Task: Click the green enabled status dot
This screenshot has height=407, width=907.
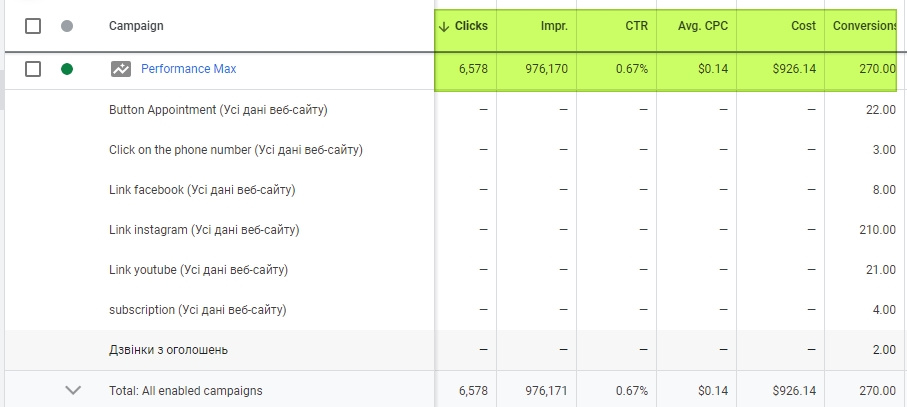Action: coord(67,69)
